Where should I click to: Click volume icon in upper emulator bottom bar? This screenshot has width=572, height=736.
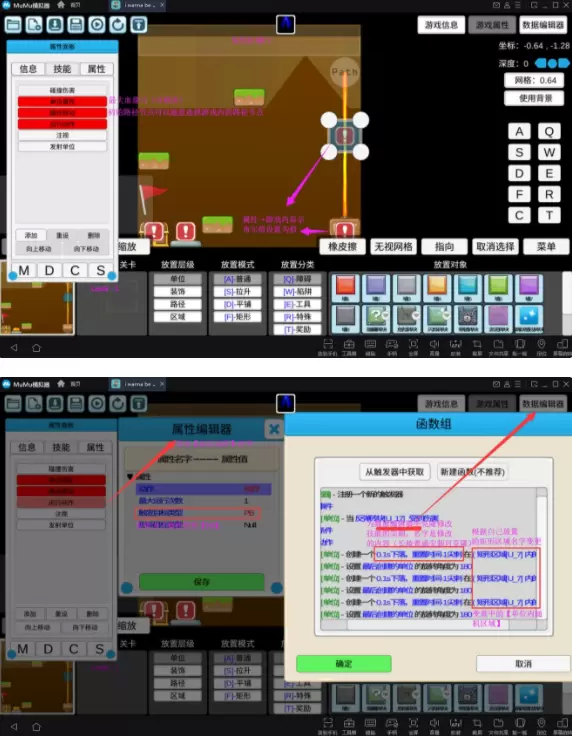[435, 346]
